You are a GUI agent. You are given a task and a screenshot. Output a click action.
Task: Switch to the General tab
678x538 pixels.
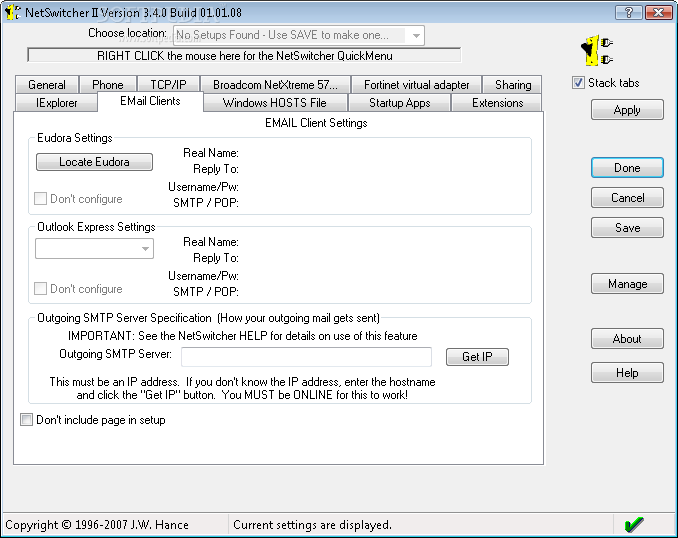[47, 85]
